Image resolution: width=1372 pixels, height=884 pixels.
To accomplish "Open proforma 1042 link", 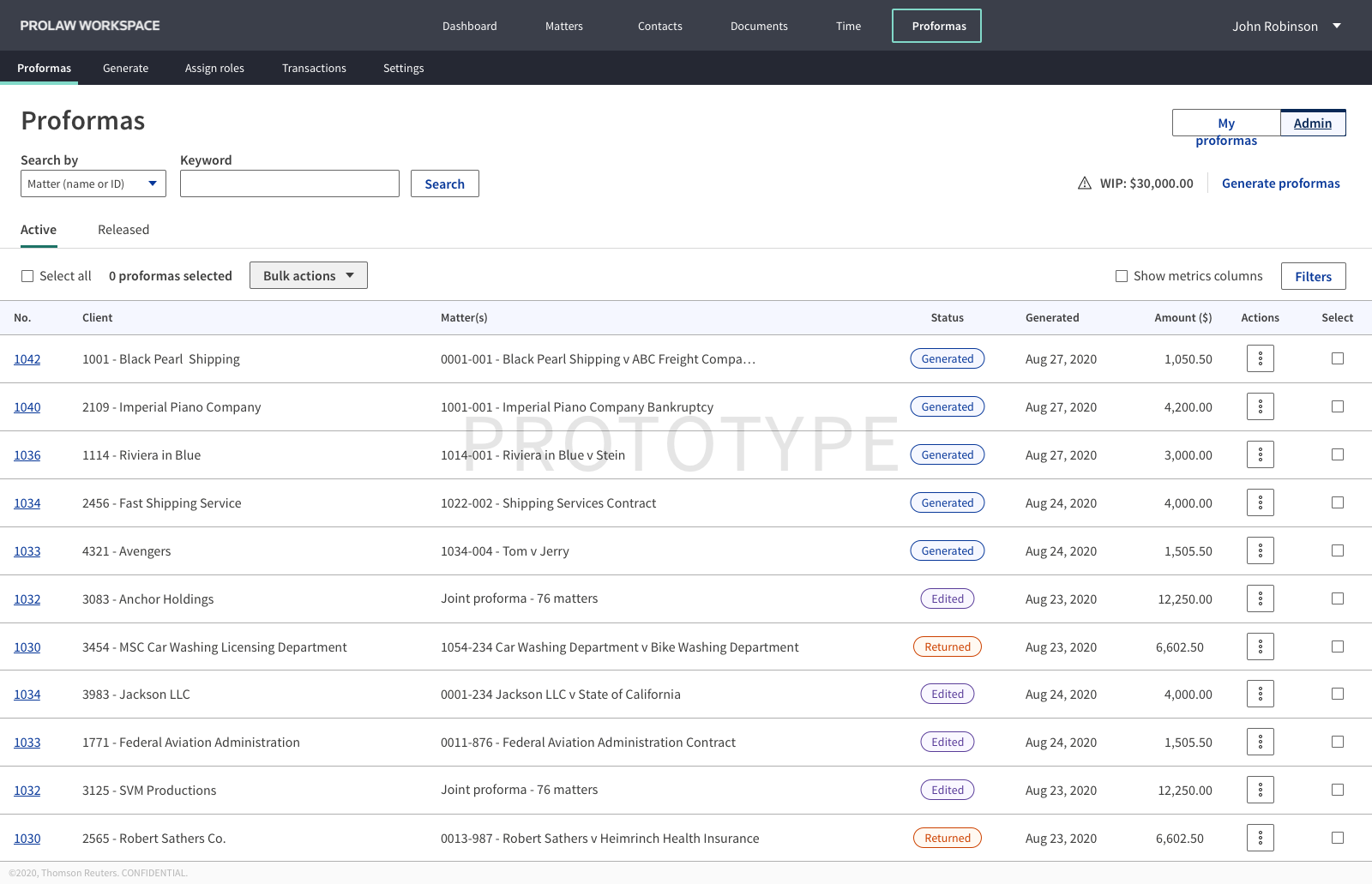I will pos(27,359).
